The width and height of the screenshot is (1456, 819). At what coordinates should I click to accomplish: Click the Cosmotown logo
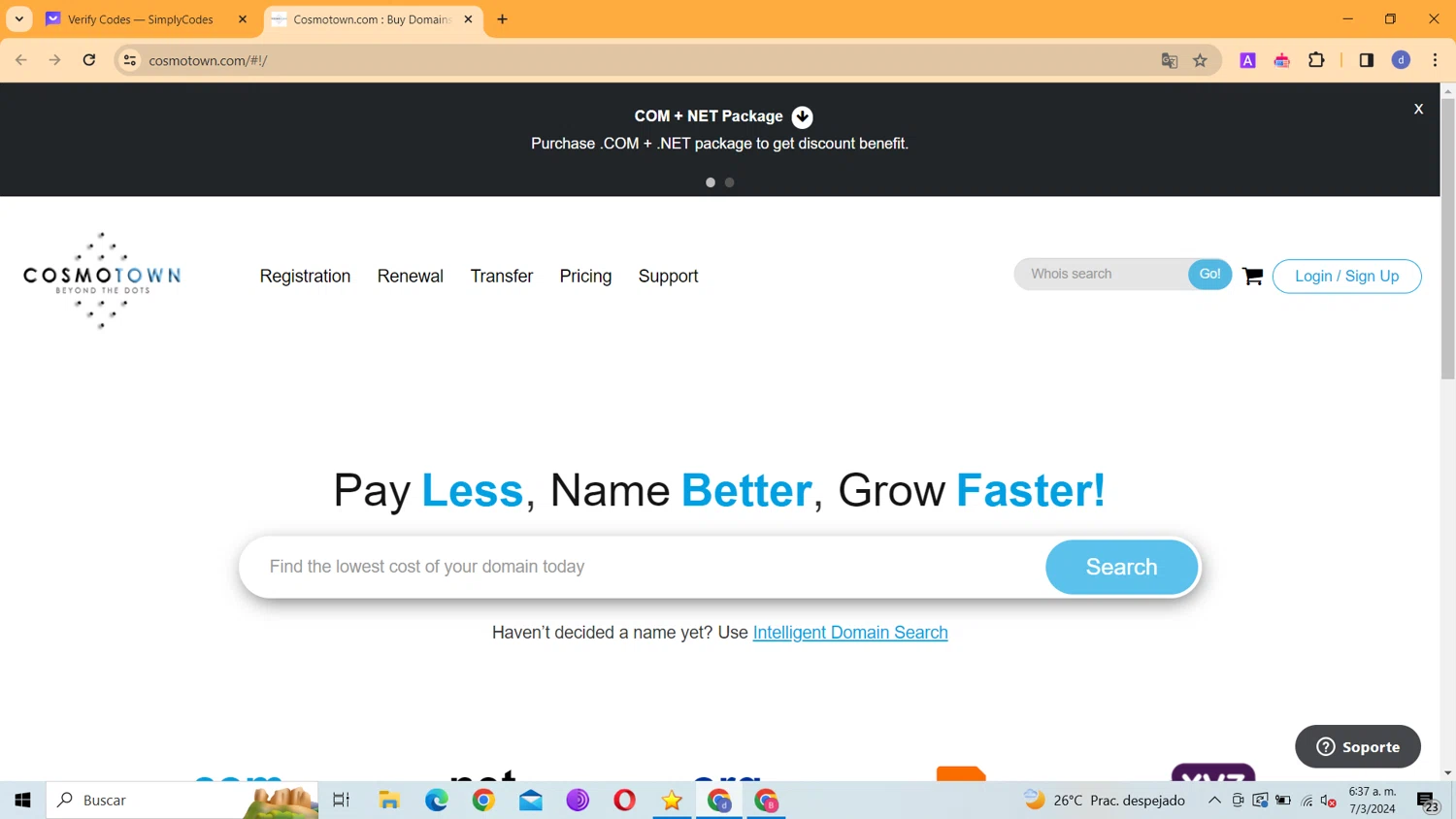pos(102,280)
